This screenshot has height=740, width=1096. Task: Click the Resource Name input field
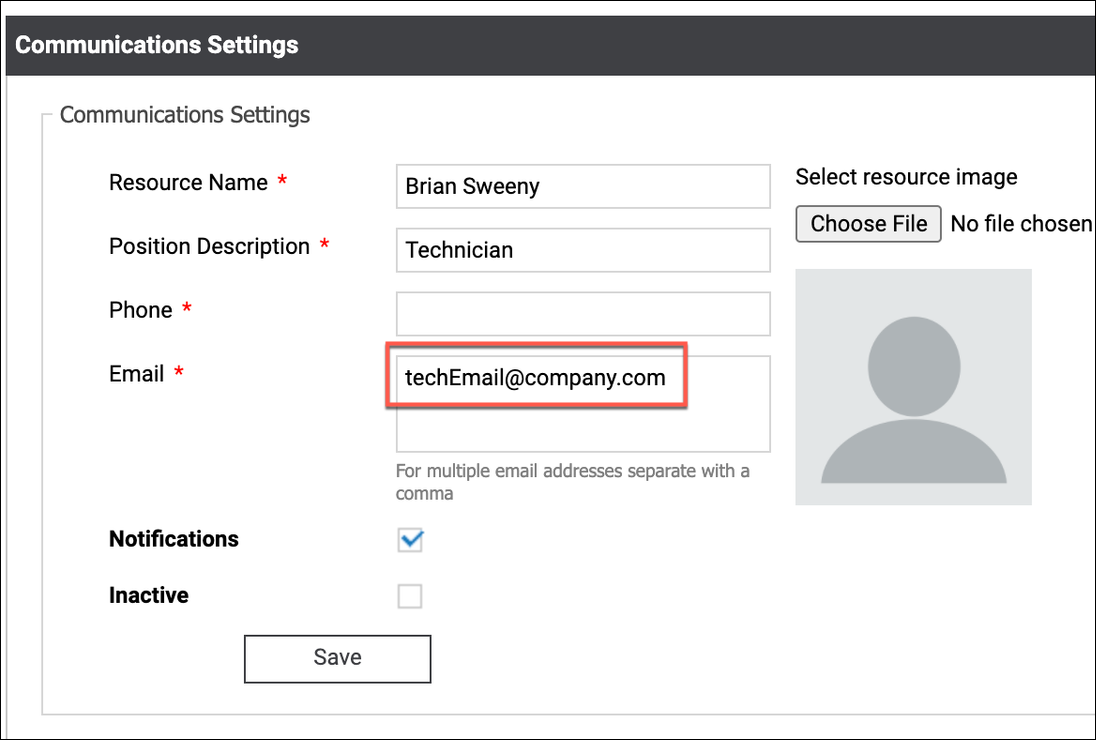click(583, 187)
